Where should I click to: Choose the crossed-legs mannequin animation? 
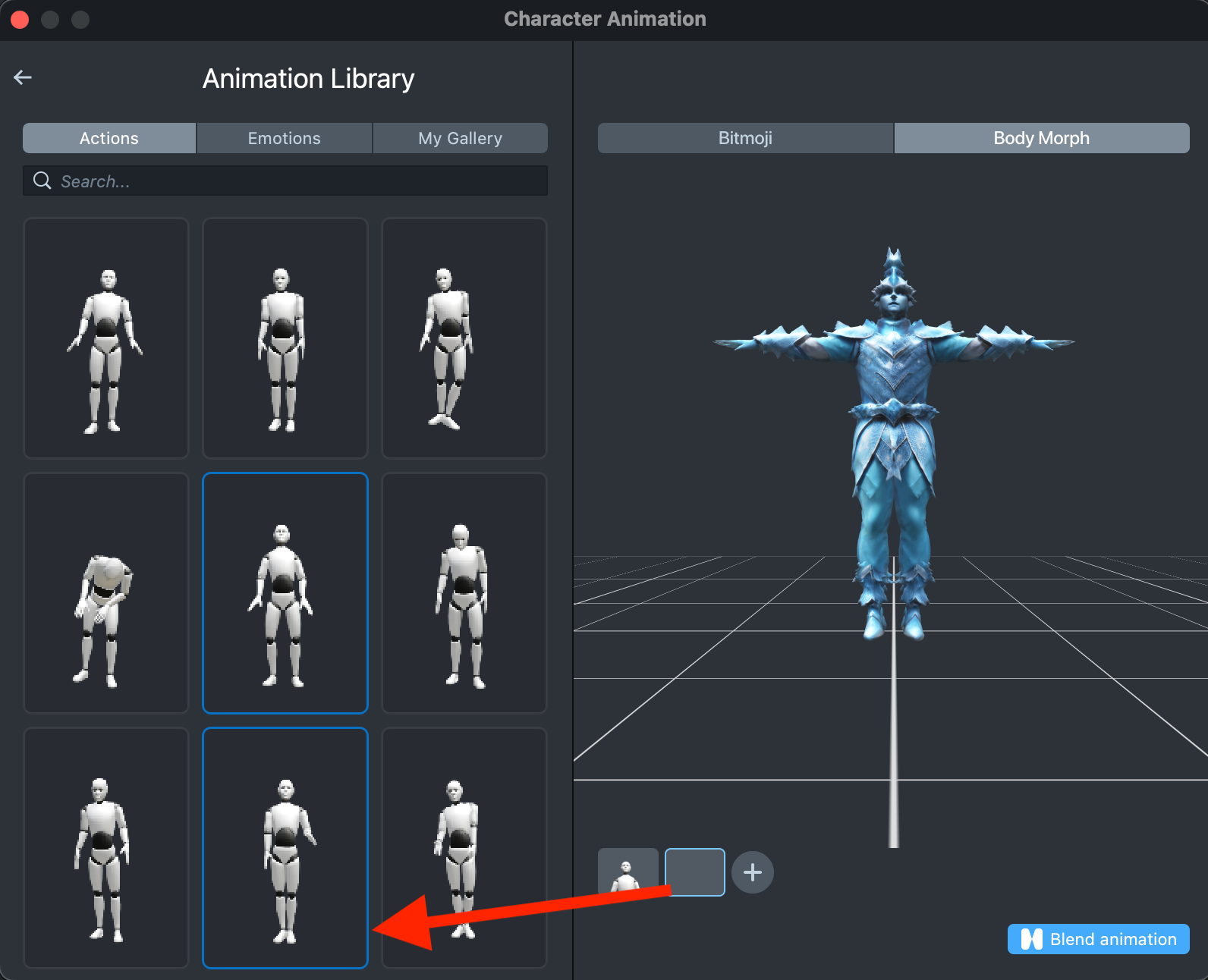click(464, 338)
